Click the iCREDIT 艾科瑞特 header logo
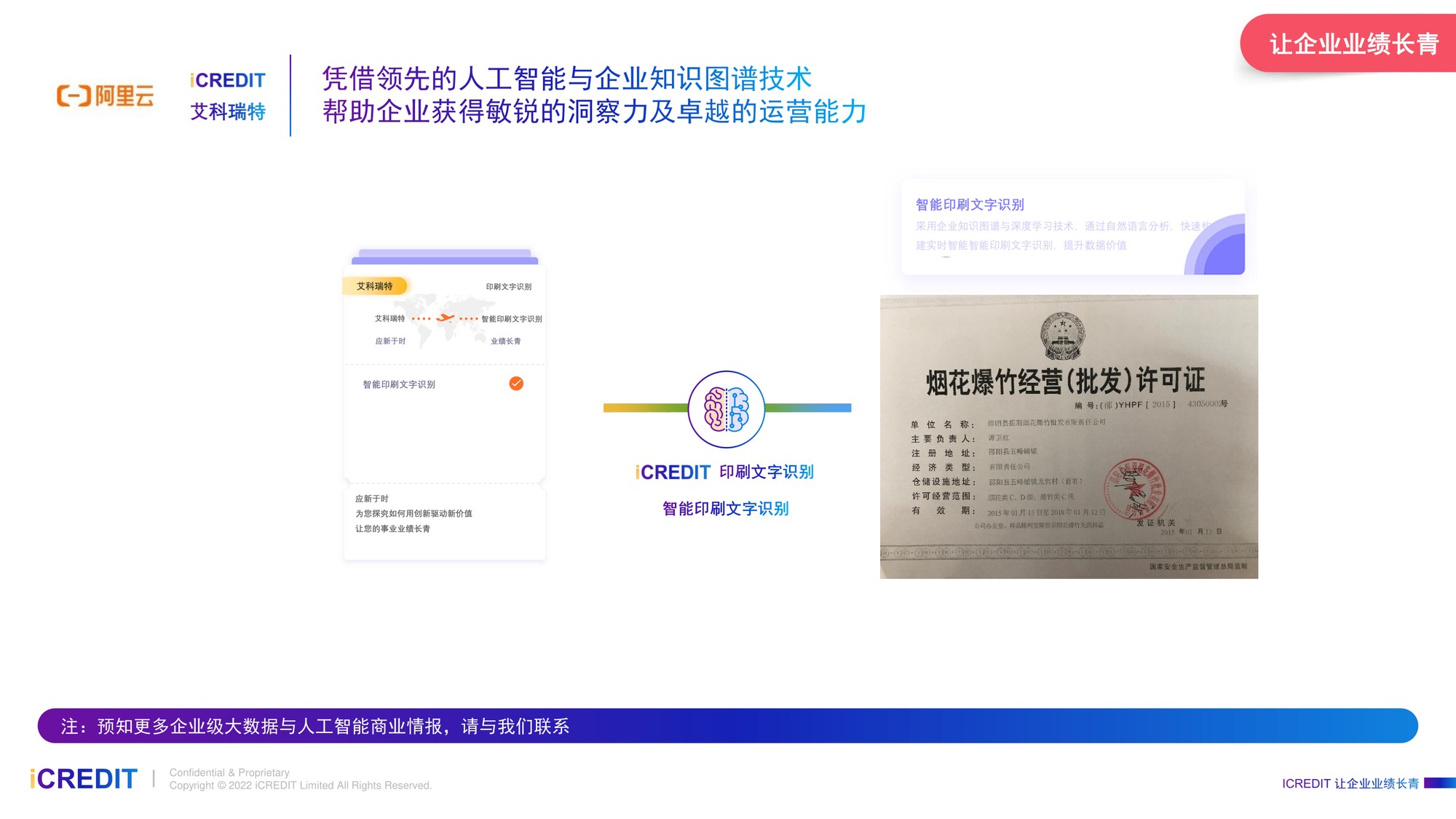This screenshot has height=819, width=1456. point(228,95)
